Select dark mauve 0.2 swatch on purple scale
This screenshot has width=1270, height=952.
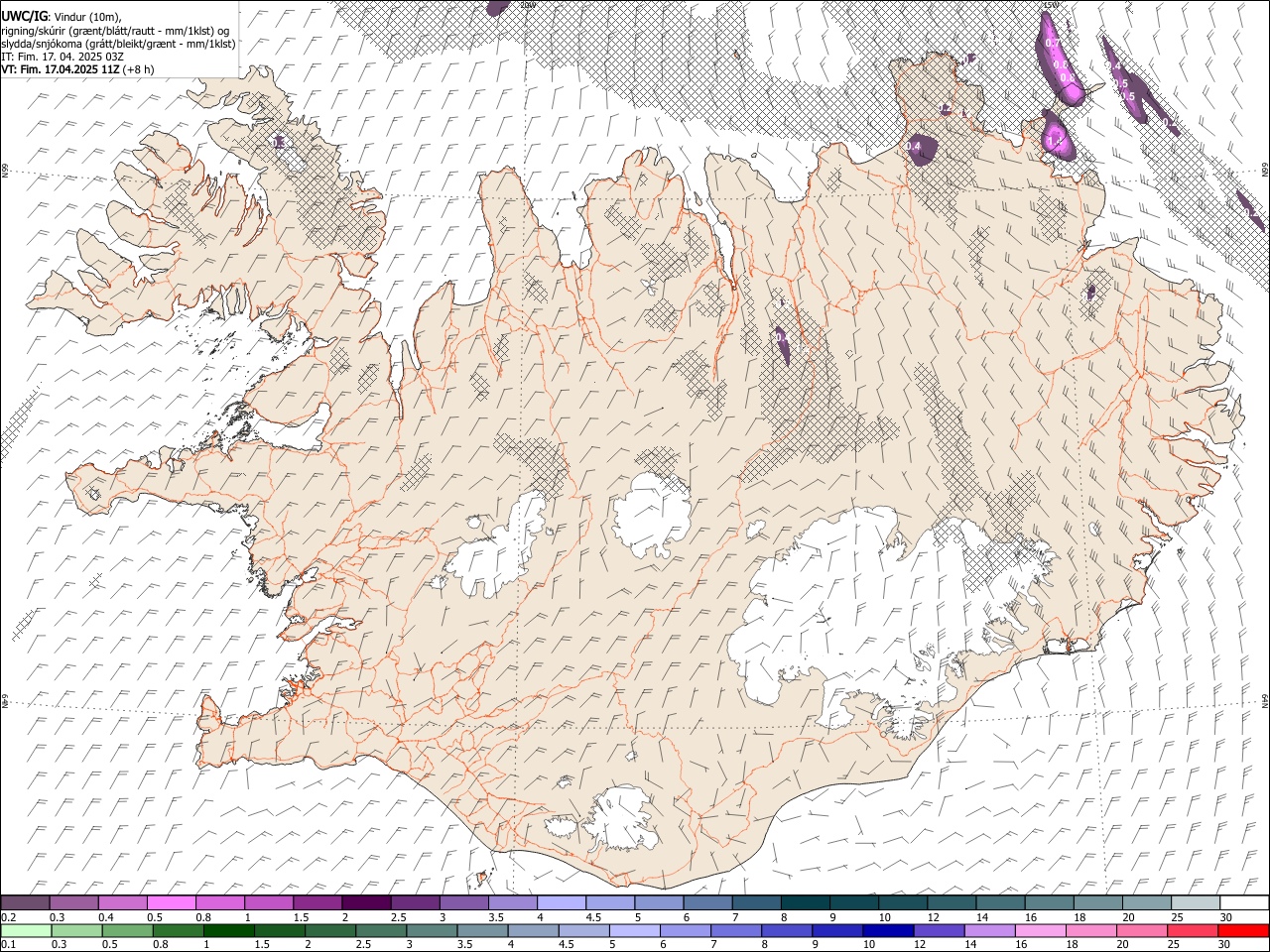click(x=25, y=903)
